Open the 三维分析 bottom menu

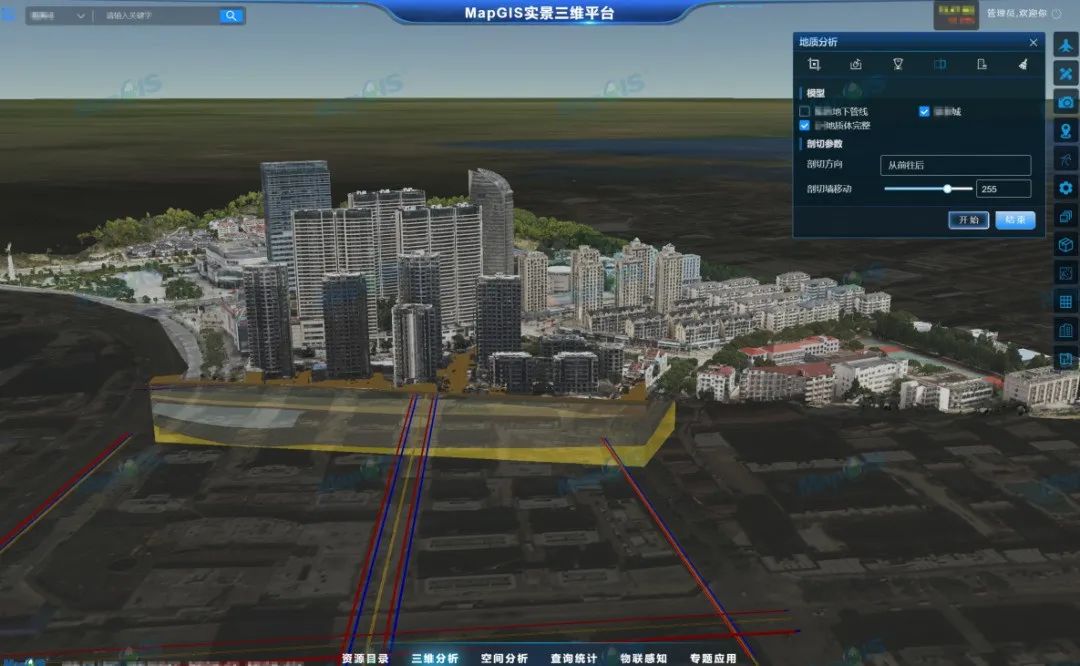[x=435, y=658]
